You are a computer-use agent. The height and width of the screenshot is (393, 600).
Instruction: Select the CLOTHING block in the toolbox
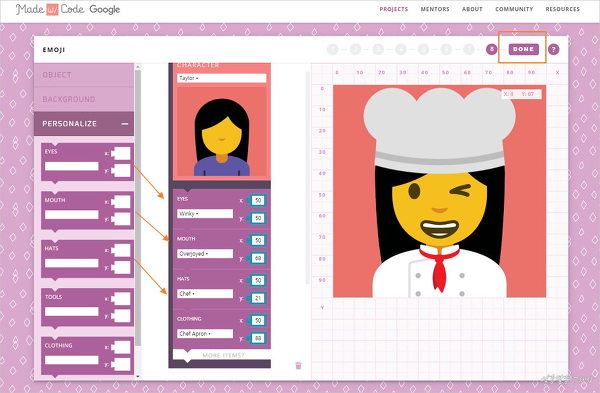pyautogui.click(x=87, y=356)
